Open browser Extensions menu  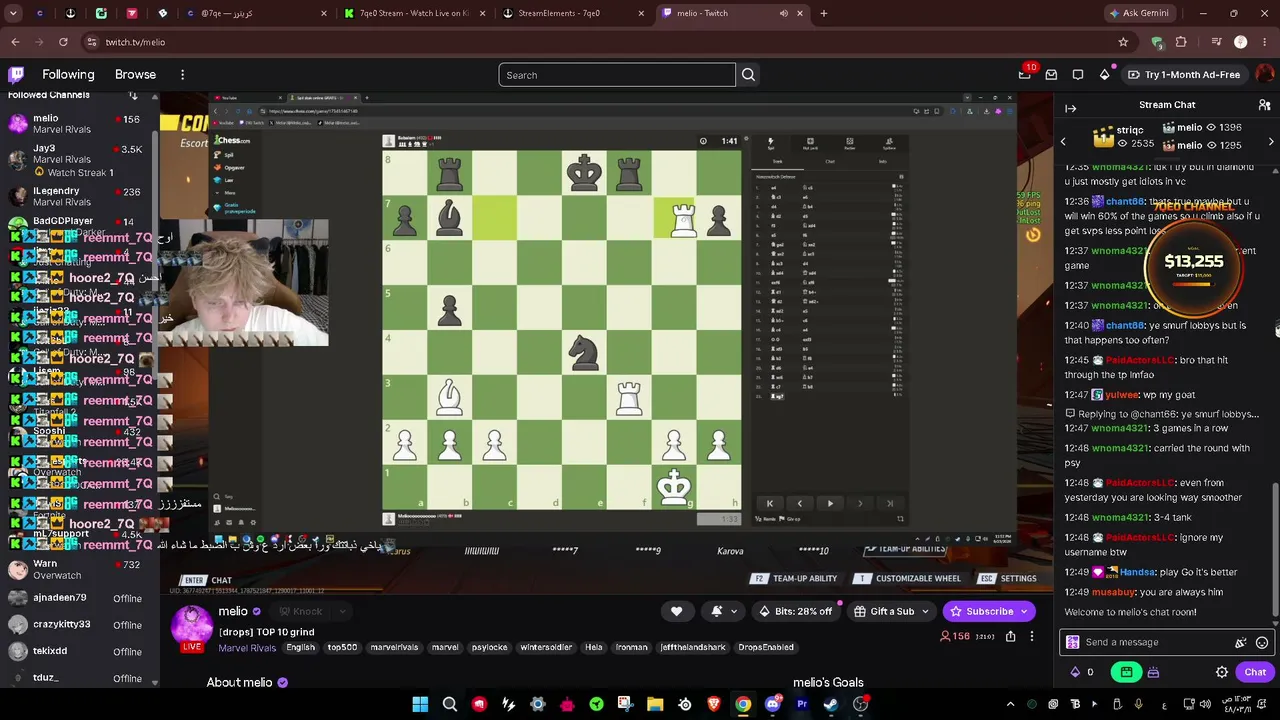coord(1181,42)
